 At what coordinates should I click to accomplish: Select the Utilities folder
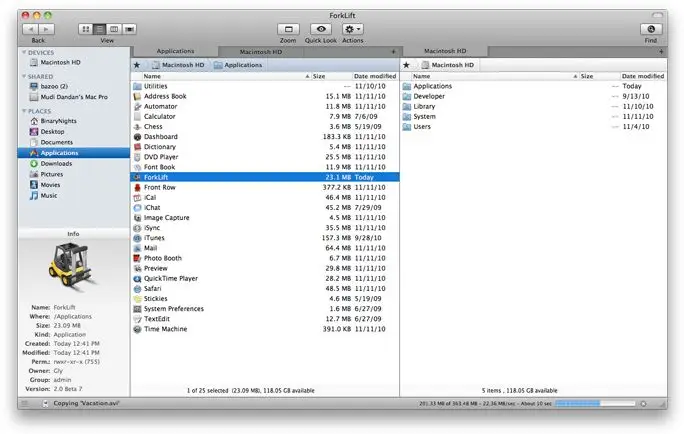point(265,86)
